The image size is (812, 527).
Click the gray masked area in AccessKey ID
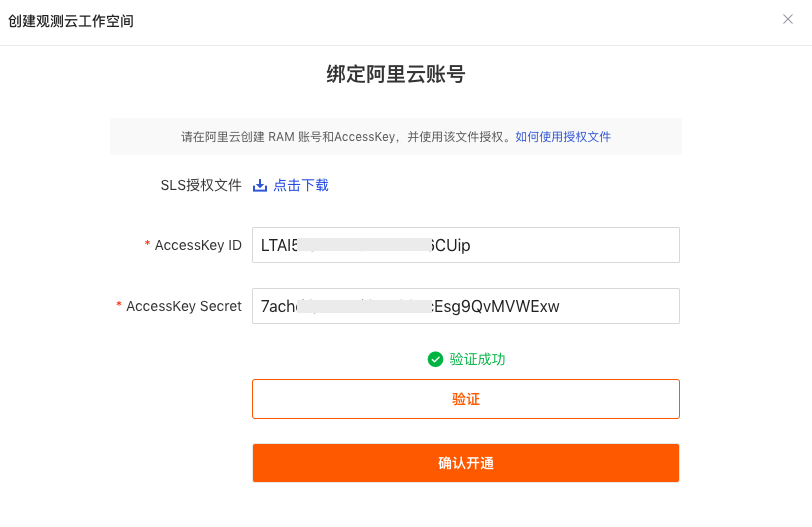pos(364,245)
